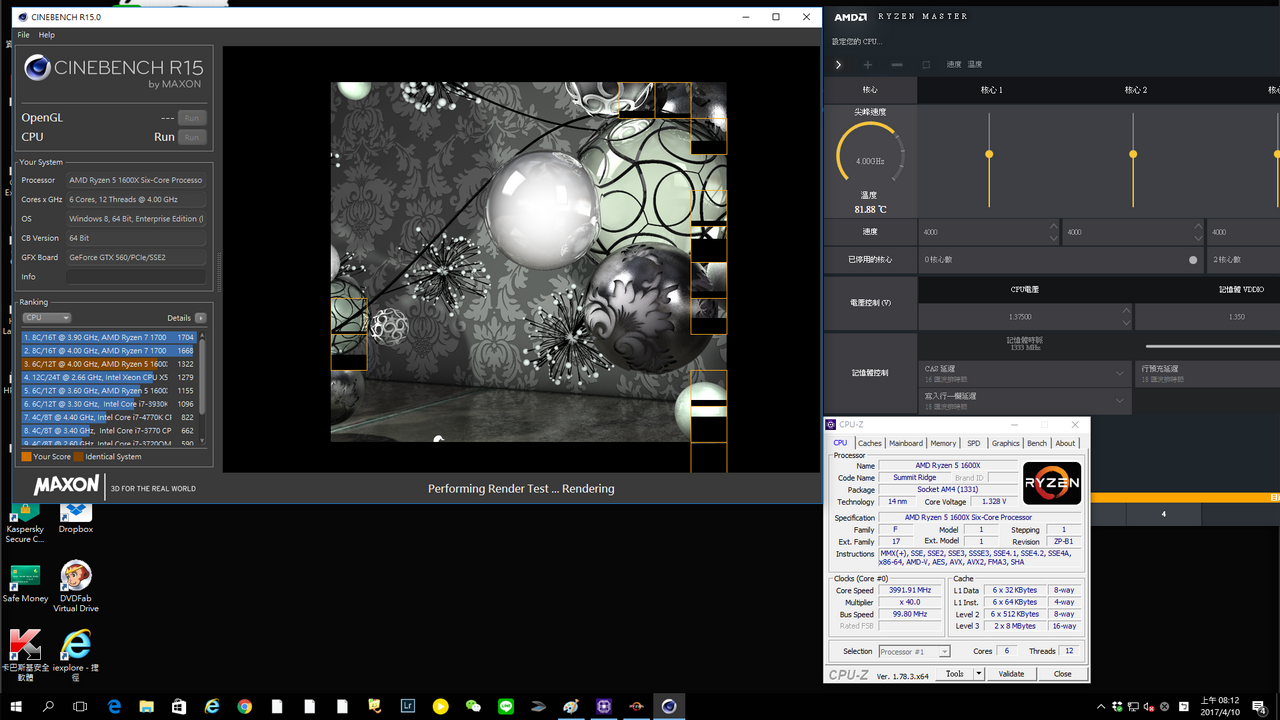
Task: Click core 2 speed slider handle
Action: [x=1133, y=154]
